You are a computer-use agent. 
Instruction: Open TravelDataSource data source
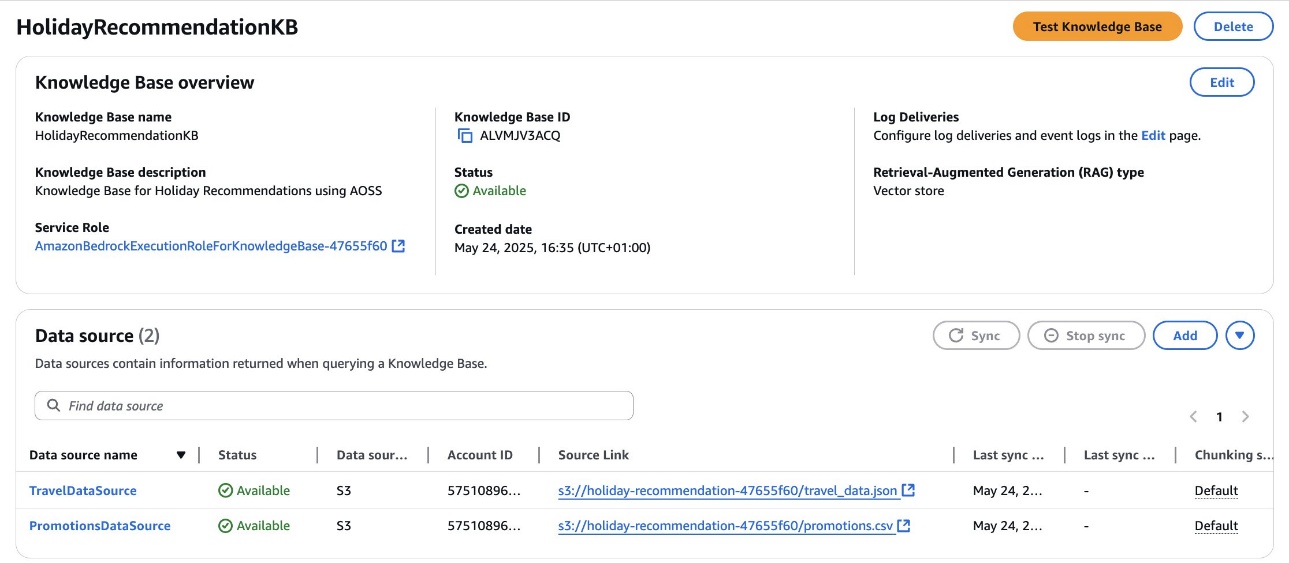[x=83, y=491]
